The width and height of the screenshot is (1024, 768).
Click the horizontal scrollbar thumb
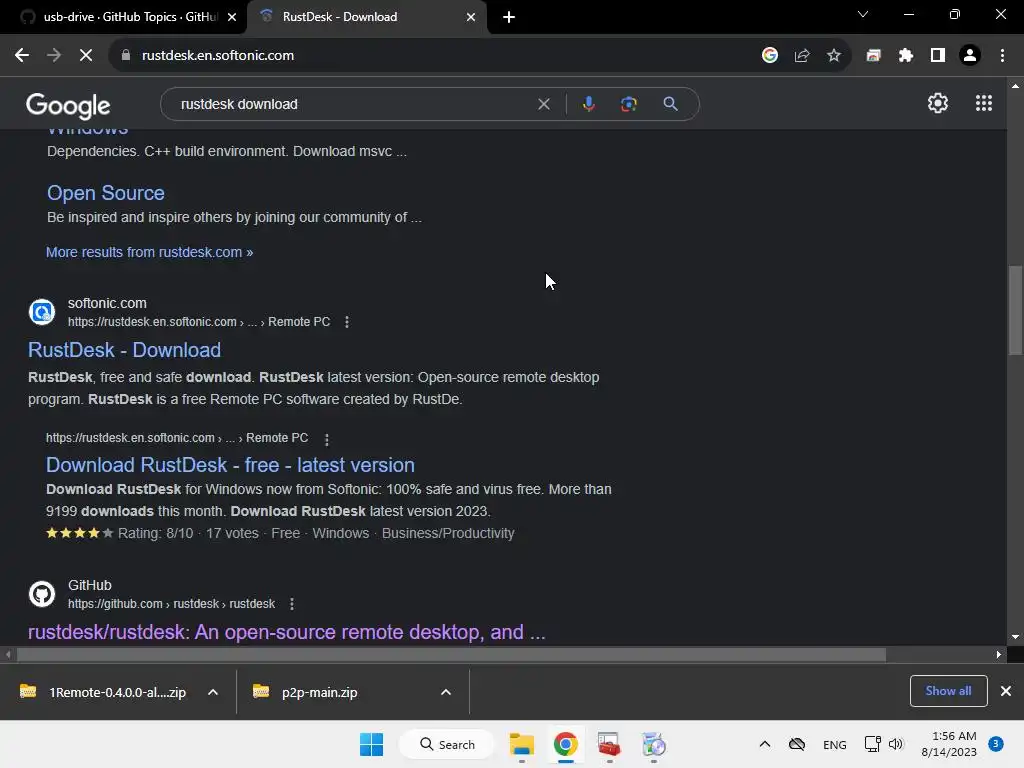(451, 654)
